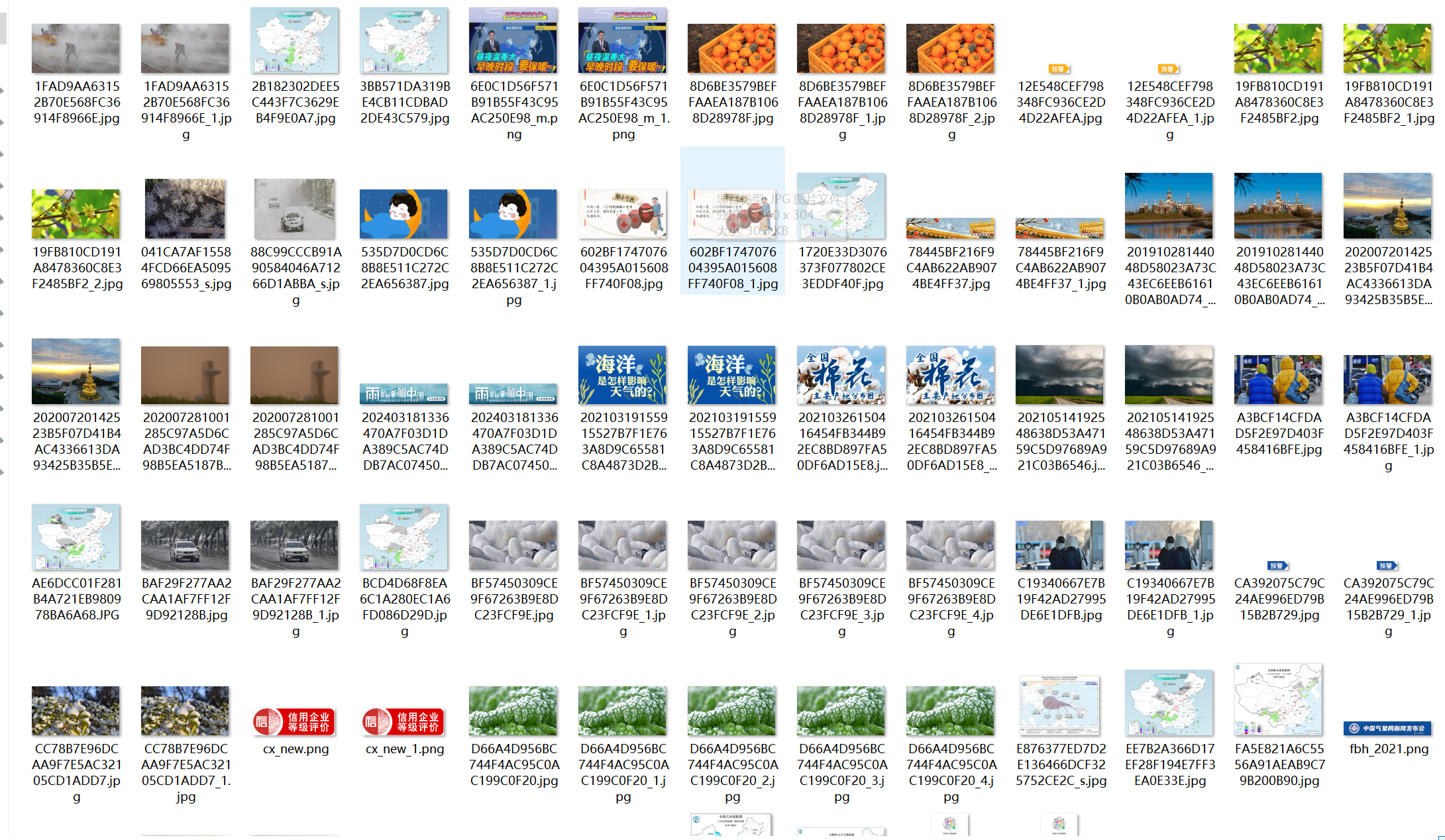Select the FA5E821A6C55...9B200B90.jpg map thumbnail
The height and width of the screenshot is (840, 1445).
coord(1278,699)
